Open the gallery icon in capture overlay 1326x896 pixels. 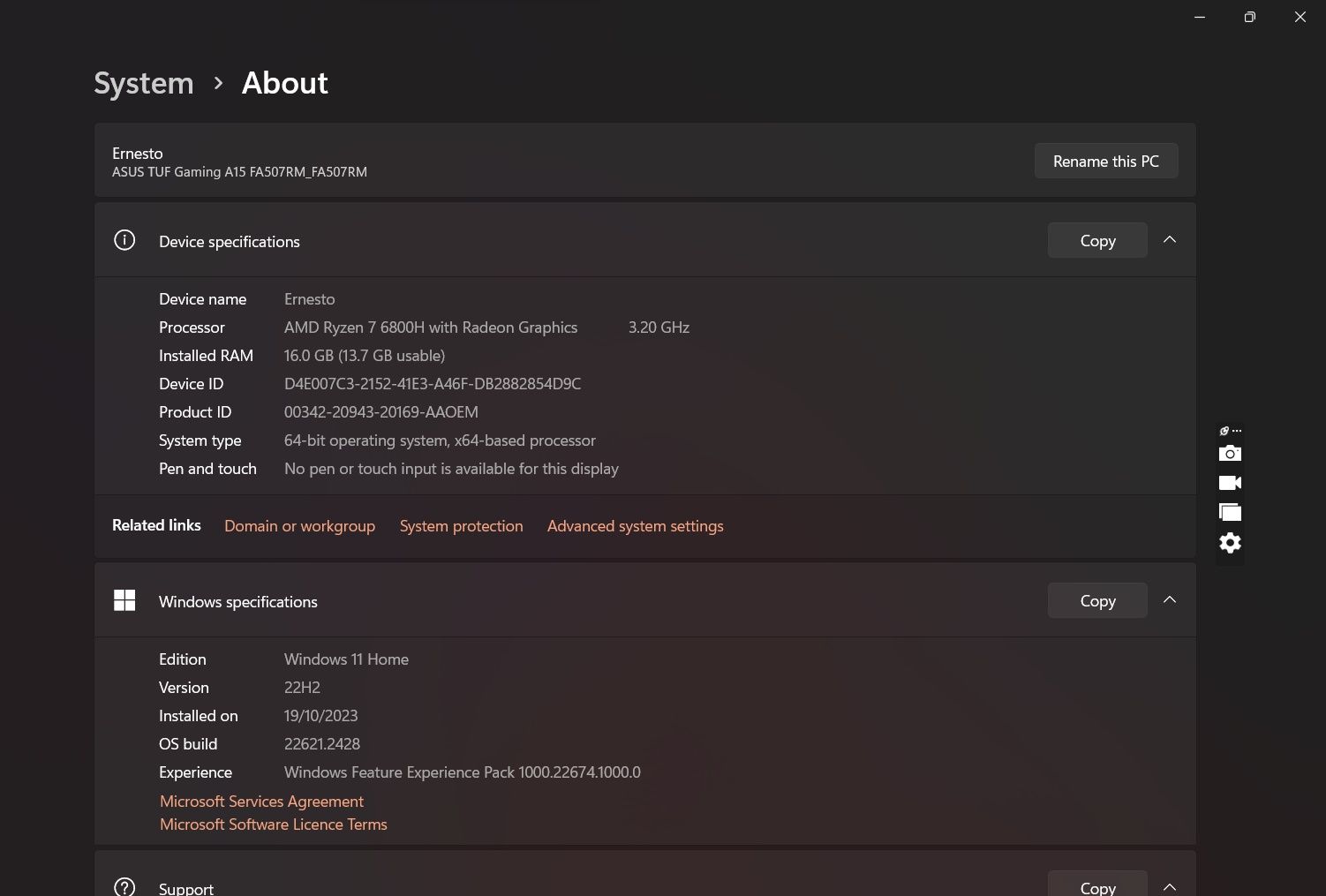click(x=1230, y=512)
